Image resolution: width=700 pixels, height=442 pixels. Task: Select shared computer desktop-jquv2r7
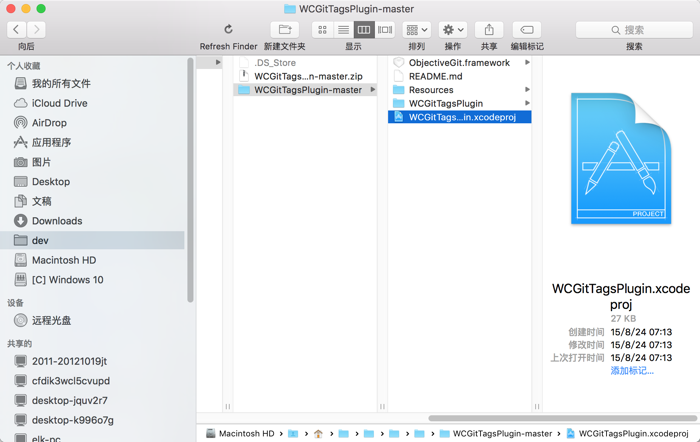pos(92,400)
